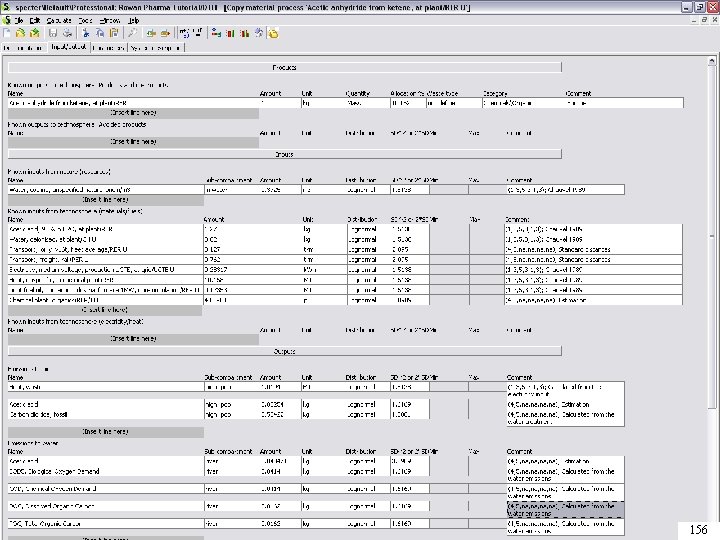
Task: Click the Products section header bar
Action: point(284,67)
